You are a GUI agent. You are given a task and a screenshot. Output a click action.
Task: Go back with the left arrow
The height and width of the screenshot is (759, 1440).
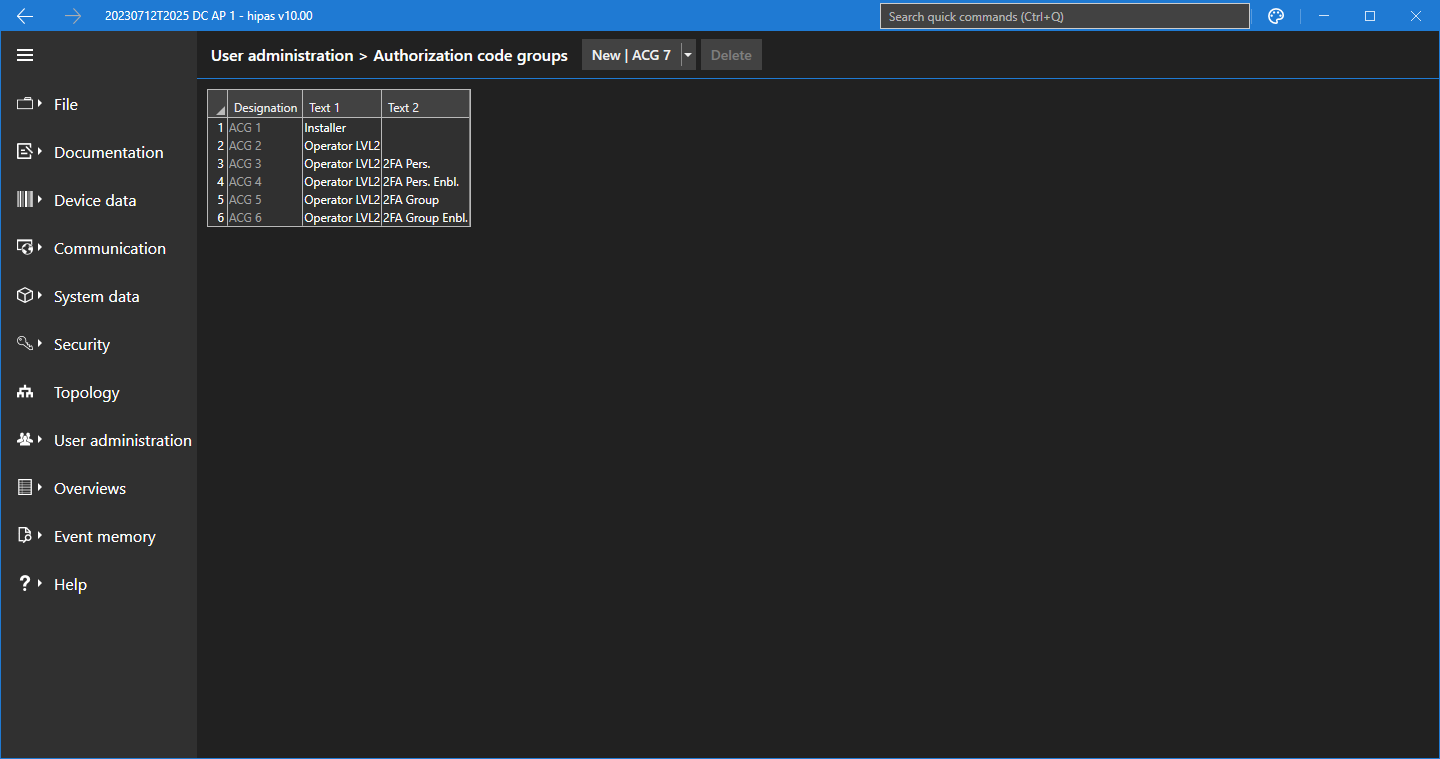25,16
